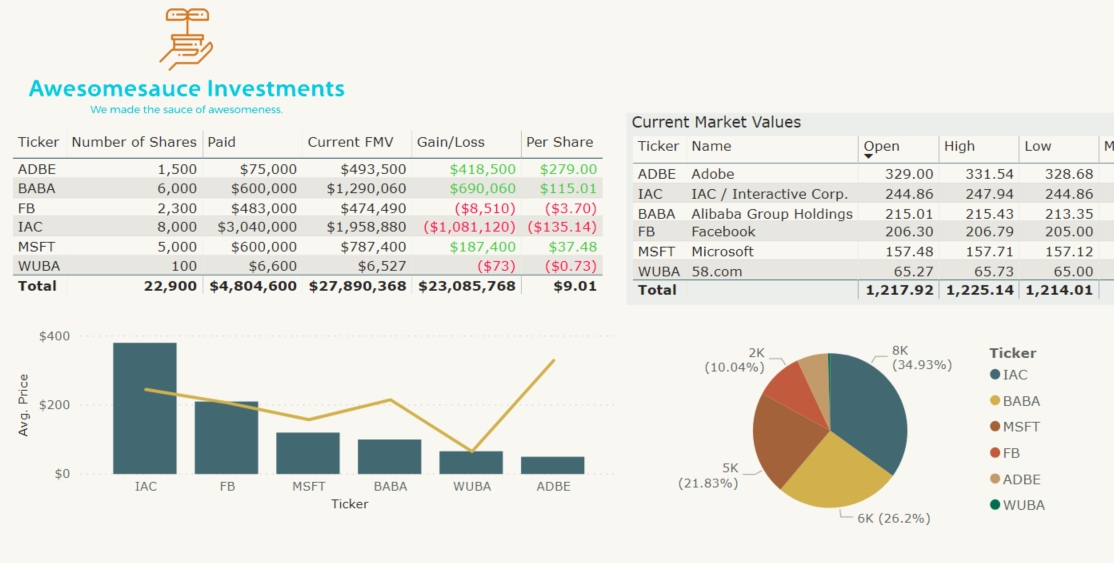The image size is (1114, 563).
Task: Sort by Per Share column header
Action: tap(560, 142)
